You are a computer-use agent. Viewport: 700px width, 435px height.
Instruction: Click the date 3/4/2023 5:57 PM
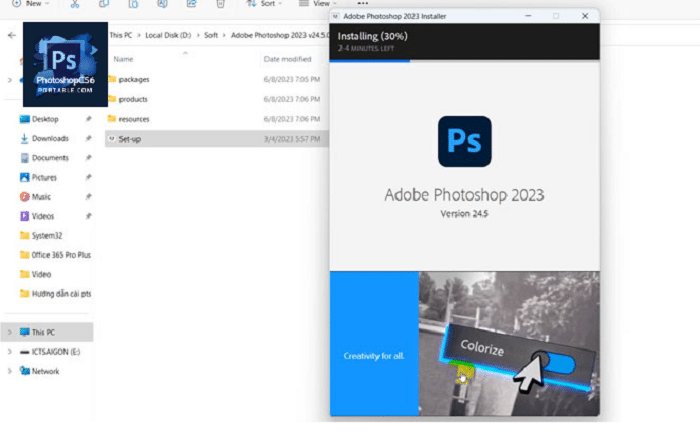pyautogui.click(x=292, y=139)
